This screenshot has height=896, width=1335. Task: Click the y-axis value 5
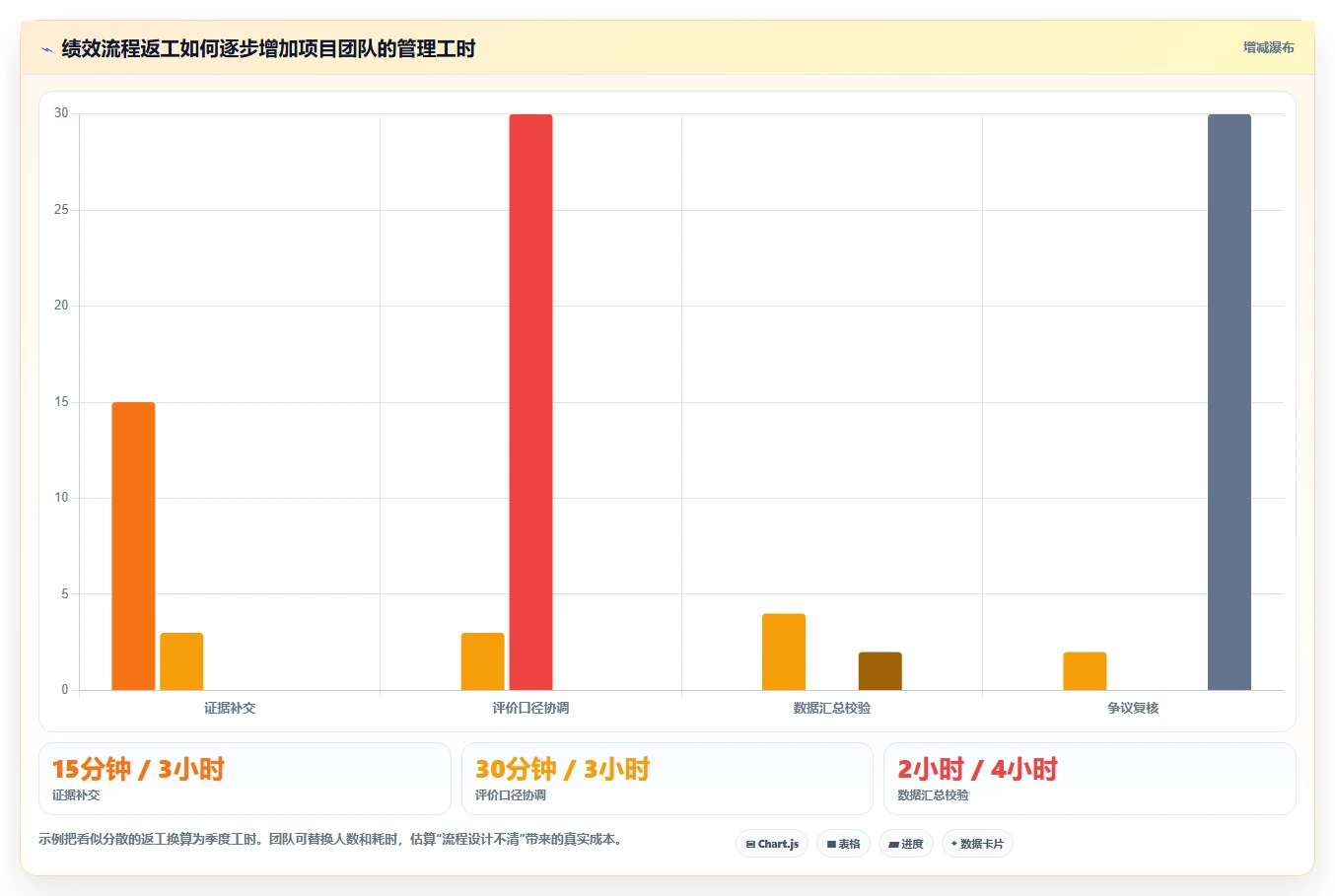point(65,594)
